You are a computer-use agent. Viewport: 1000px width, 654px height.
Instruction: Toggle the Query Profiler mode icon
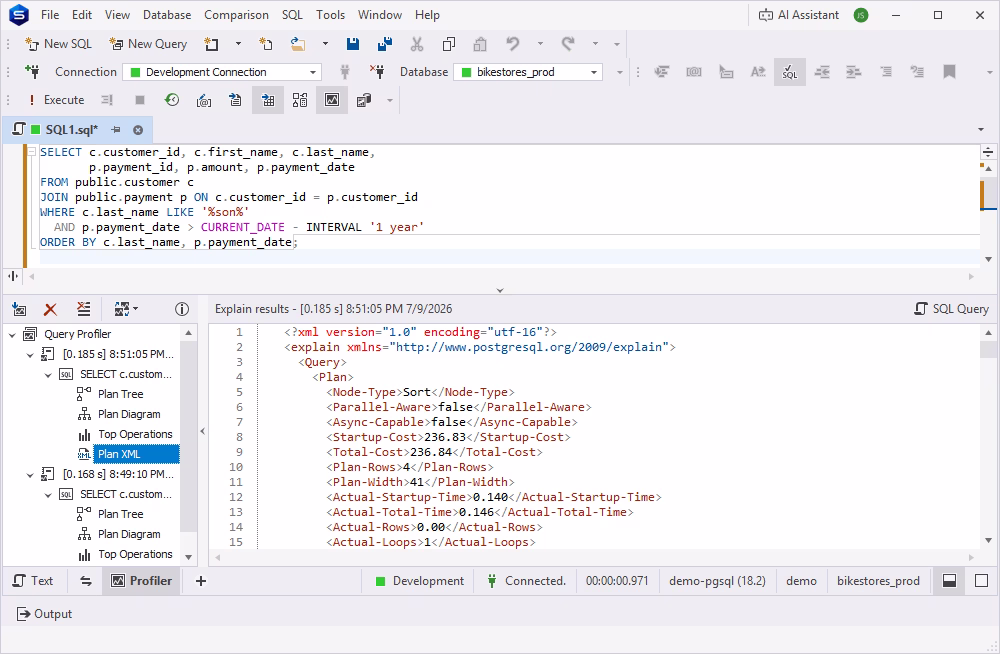point(332,100)
